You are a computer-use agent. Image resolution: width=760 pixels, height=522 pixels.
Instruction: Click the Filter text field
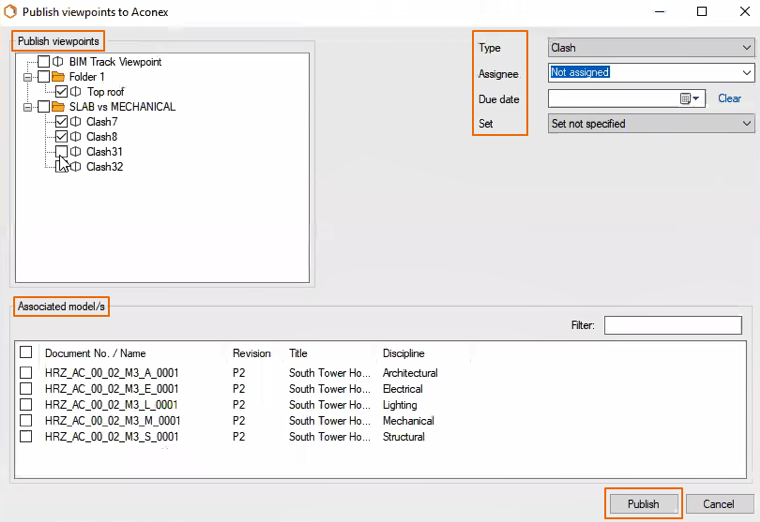(673, 325)
